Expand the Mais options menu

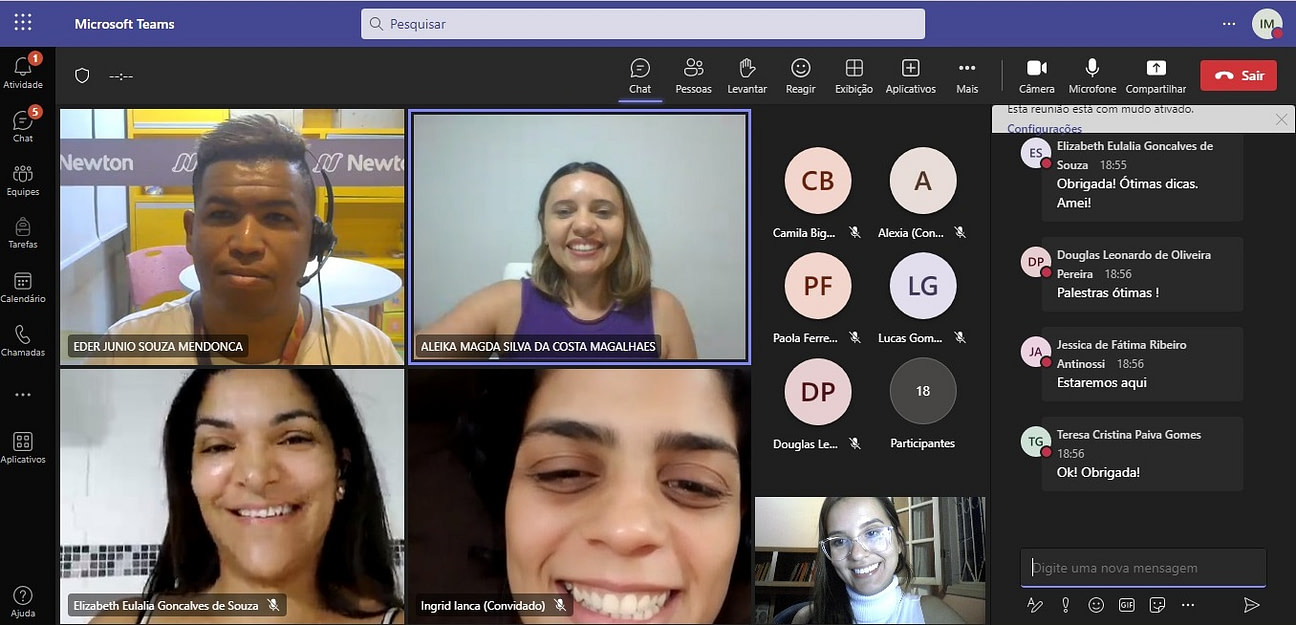pos(966,75)
